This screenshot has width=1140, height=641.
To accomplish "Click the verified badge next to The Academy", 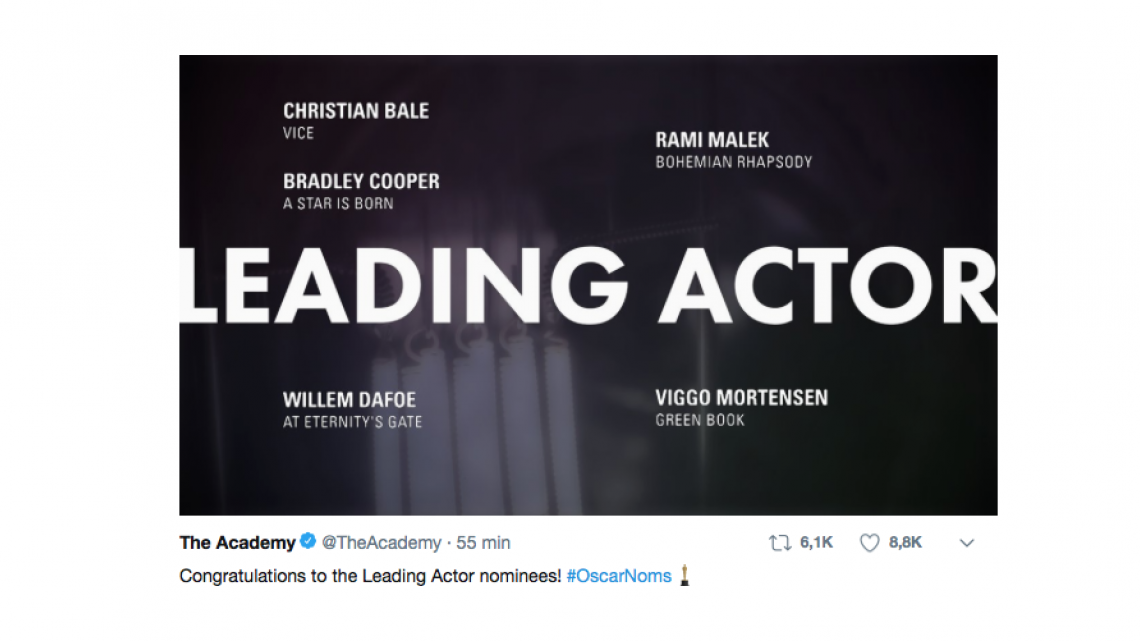I will point(306,543).
